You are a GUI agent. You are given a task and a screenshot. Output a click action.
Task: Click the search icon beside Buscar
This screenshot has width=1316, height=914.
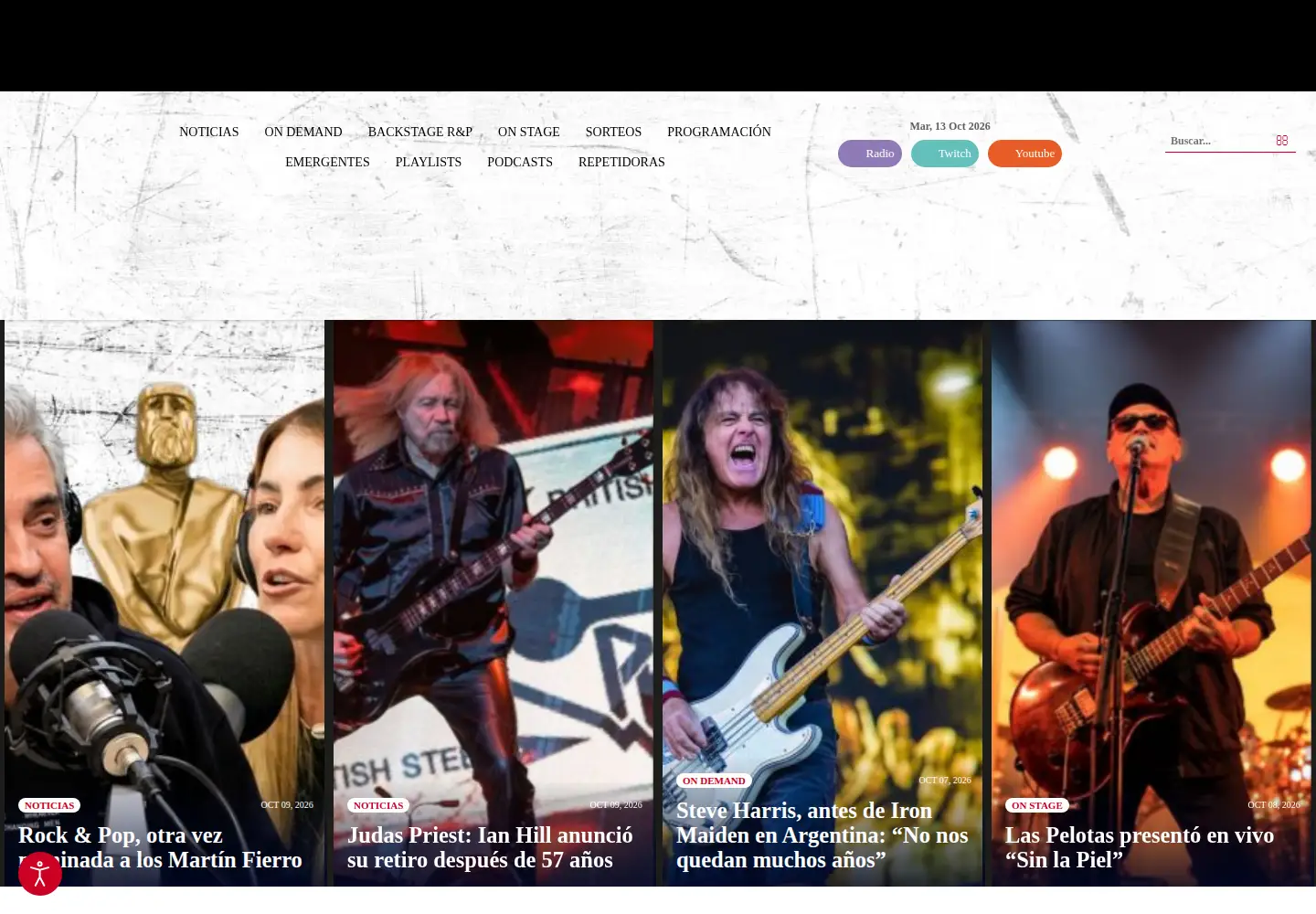point(1282,141)
